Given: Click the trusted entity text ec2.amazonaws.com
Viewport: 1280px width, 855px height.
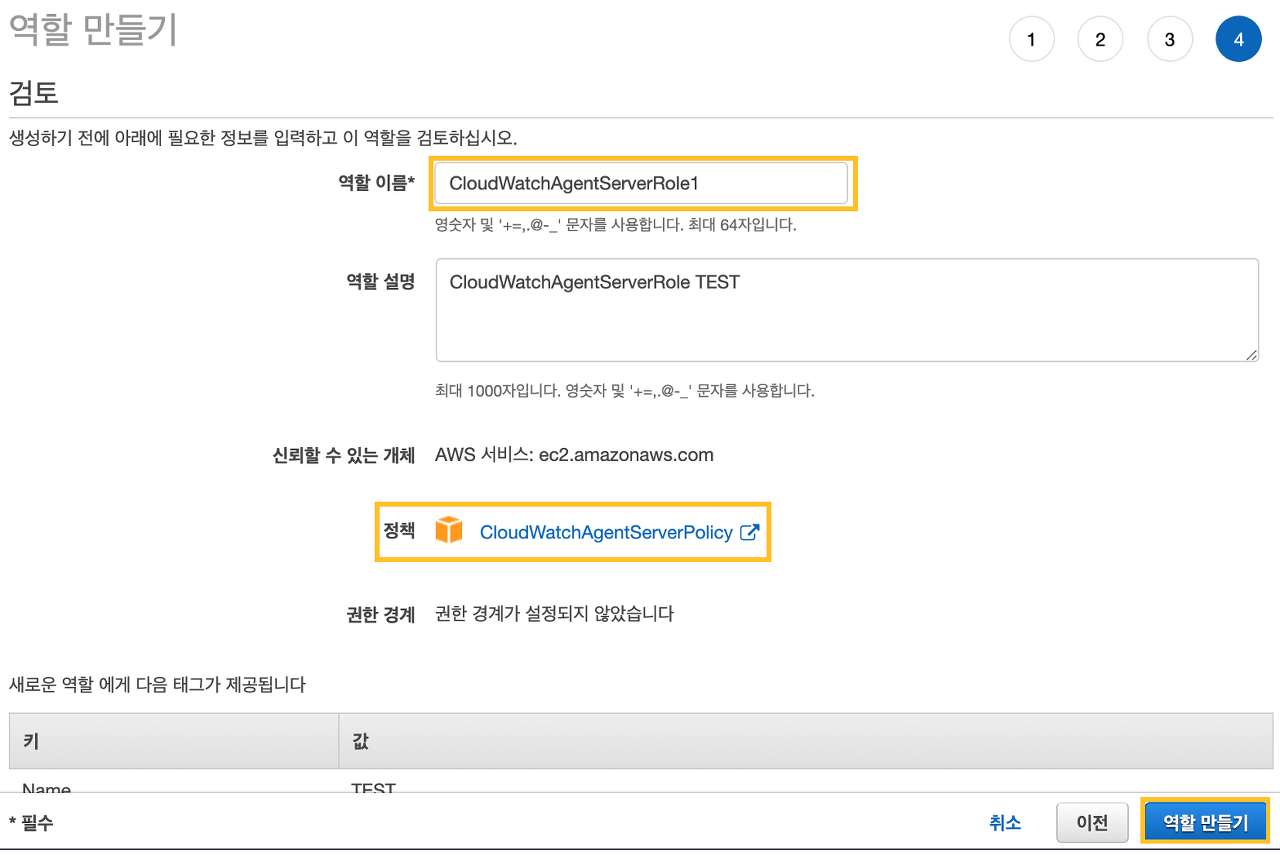Looking at the screenshot, I should [626, 455].
